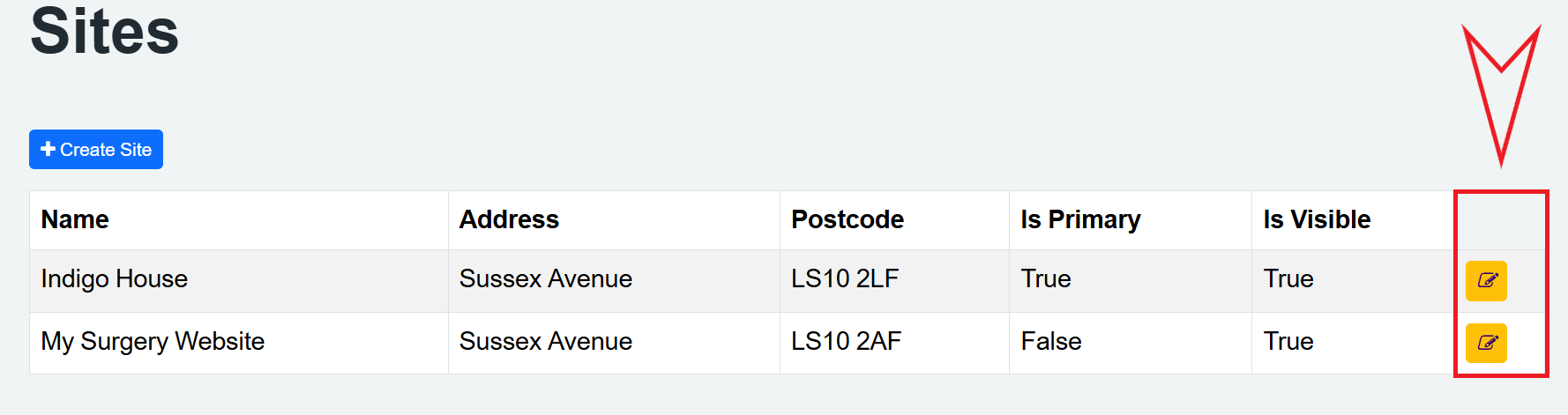The width and height of the screenshot is (1568, 415).
Task: Click the Is Visible column header
Action: [x=1317, y=219]
